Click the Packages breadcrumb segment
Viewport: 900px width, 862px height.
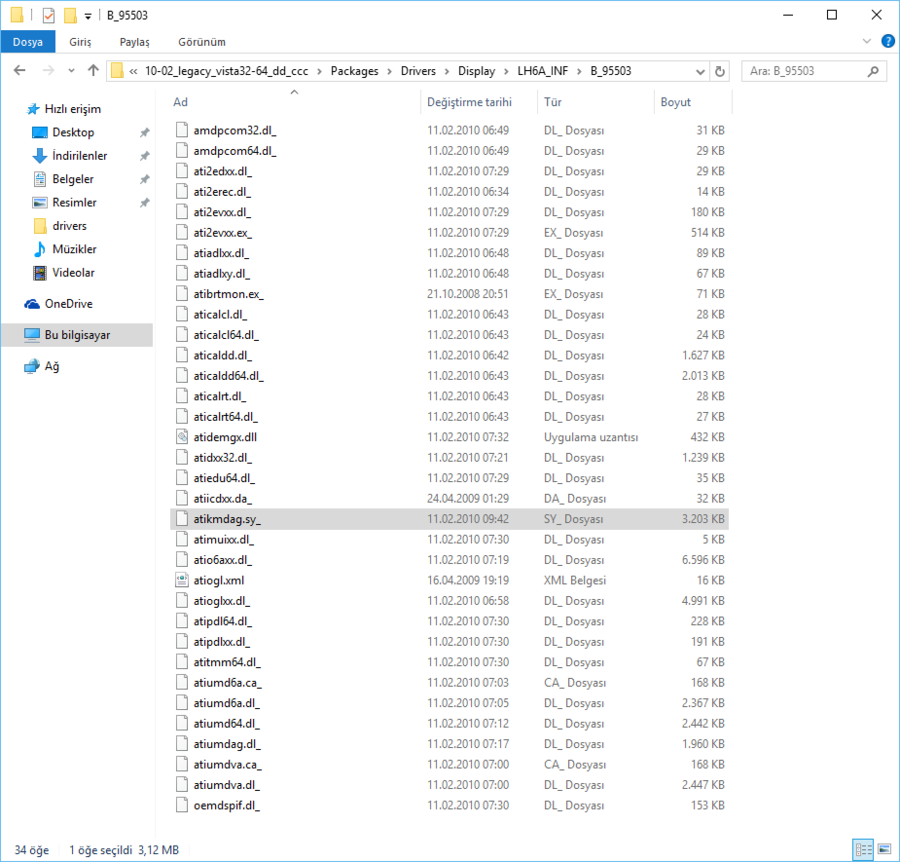[x=354, y=71]
